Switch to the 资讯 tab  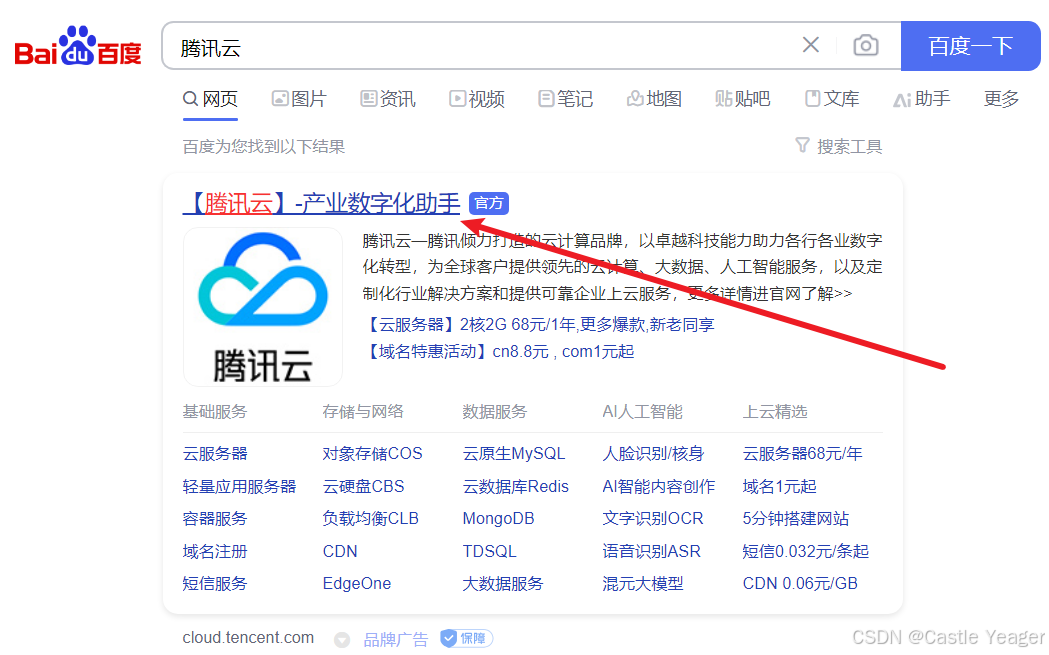388,99
